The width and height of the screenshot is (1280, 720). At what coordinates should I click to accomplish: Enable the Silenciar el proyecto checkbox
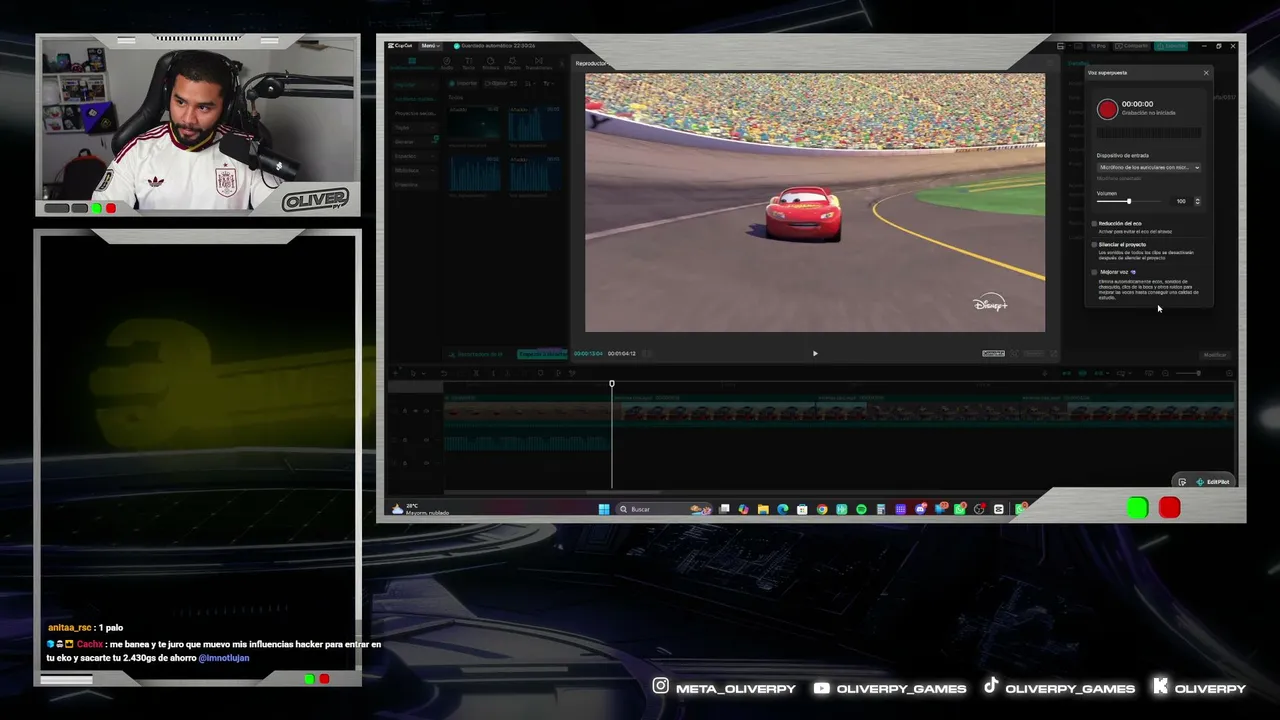tap(1094, 245)
